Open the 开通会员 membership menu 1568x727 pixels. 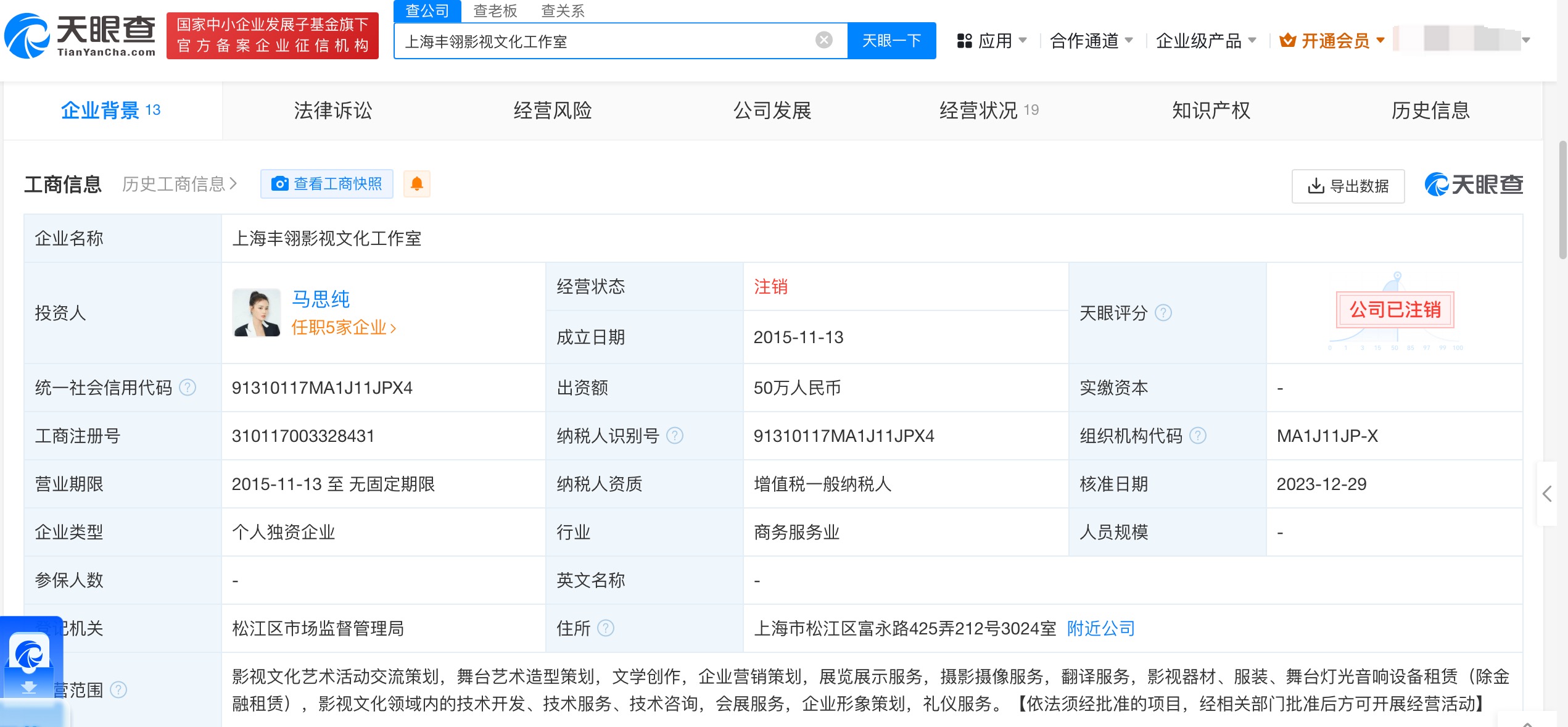(1332, 41)
